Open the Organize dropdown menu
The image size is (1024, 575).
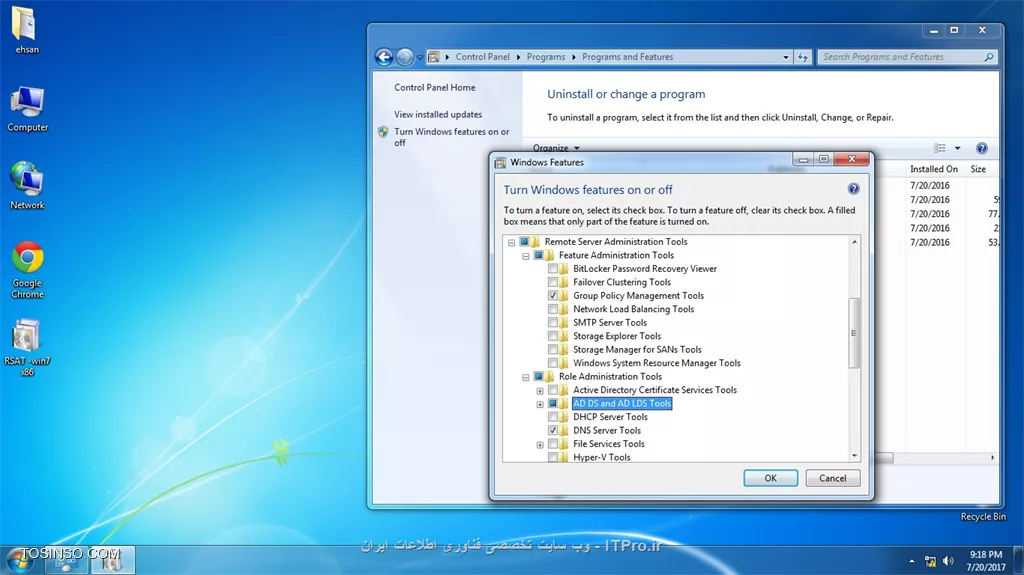point(556,148)
